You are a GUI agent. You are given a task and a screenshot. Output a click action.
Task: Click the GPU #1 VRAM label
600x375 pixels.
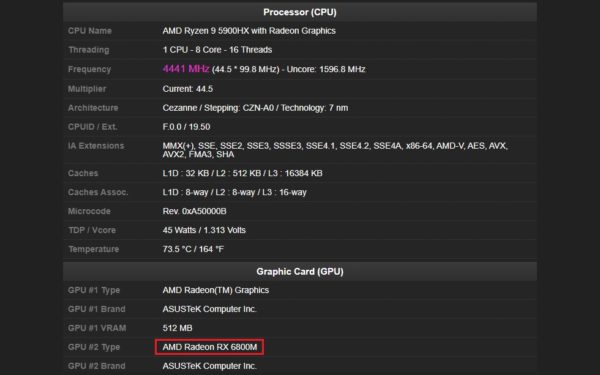pyautogui.click(x=97, y=328)
